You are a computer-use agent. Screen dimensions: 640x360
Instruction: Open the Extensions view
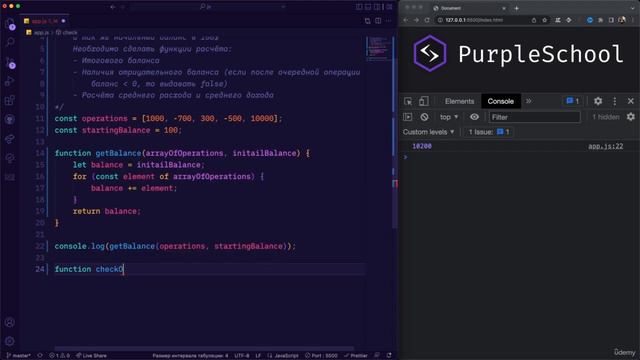[x=10, y=100]
